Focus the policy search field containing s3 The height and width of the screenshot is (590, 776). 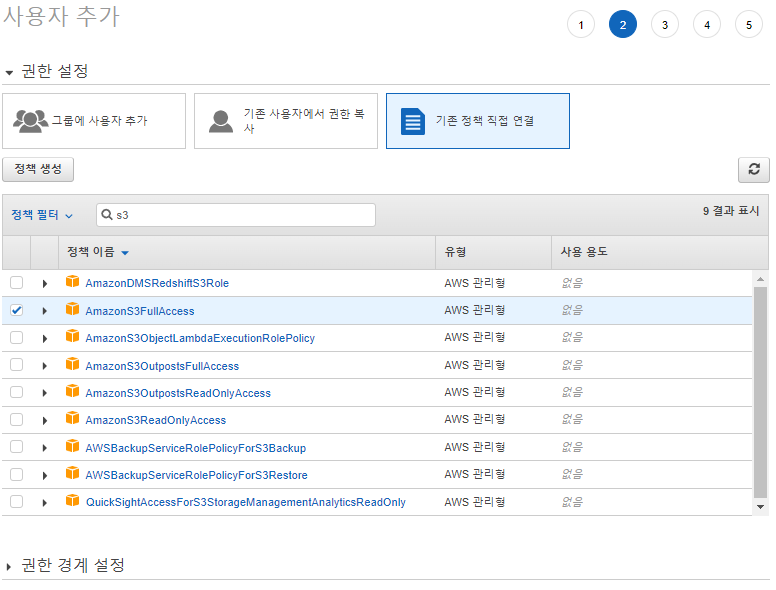click(236, 215)
